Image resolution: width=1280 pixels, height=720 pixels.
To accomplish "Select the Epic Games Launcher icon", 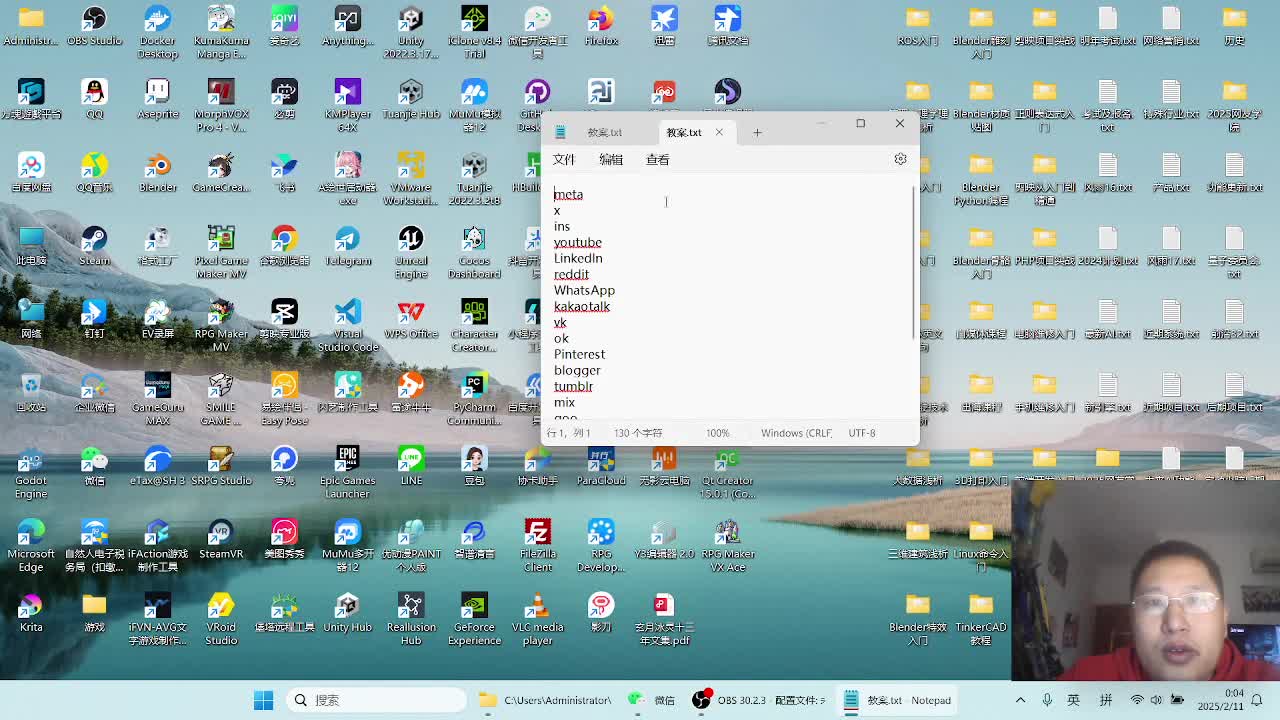I will click(347, 472).
